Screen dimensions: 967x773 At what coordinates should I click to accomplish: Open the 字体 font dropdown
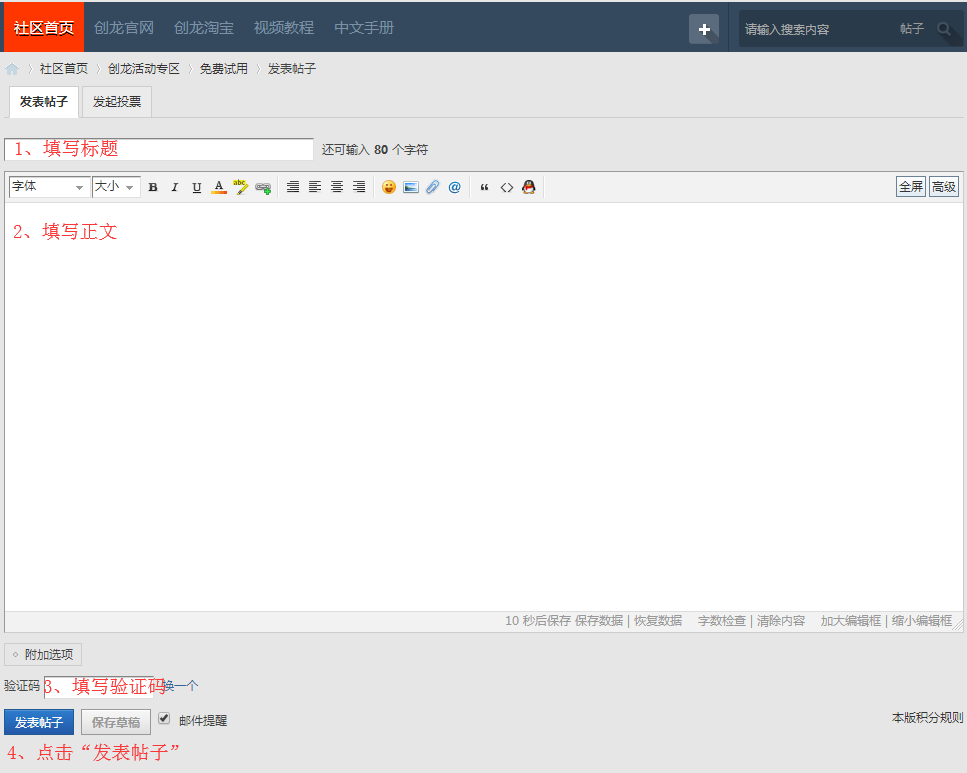[x=48, y=187]
